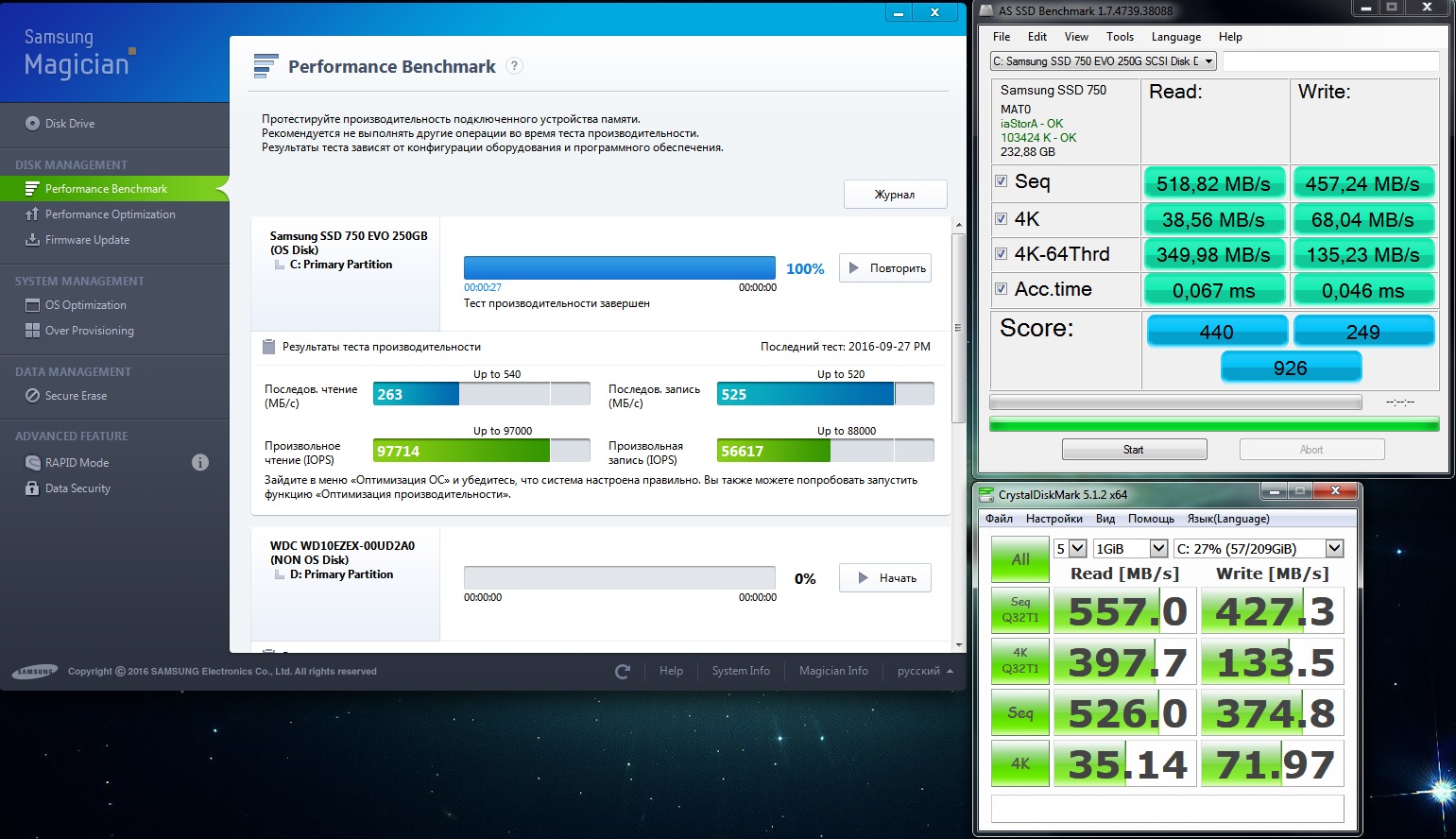The height and width of the screenshot is (839, 1456).
Task: Click the Samsung logo in the footer
Action: click(x=35, y=672)
